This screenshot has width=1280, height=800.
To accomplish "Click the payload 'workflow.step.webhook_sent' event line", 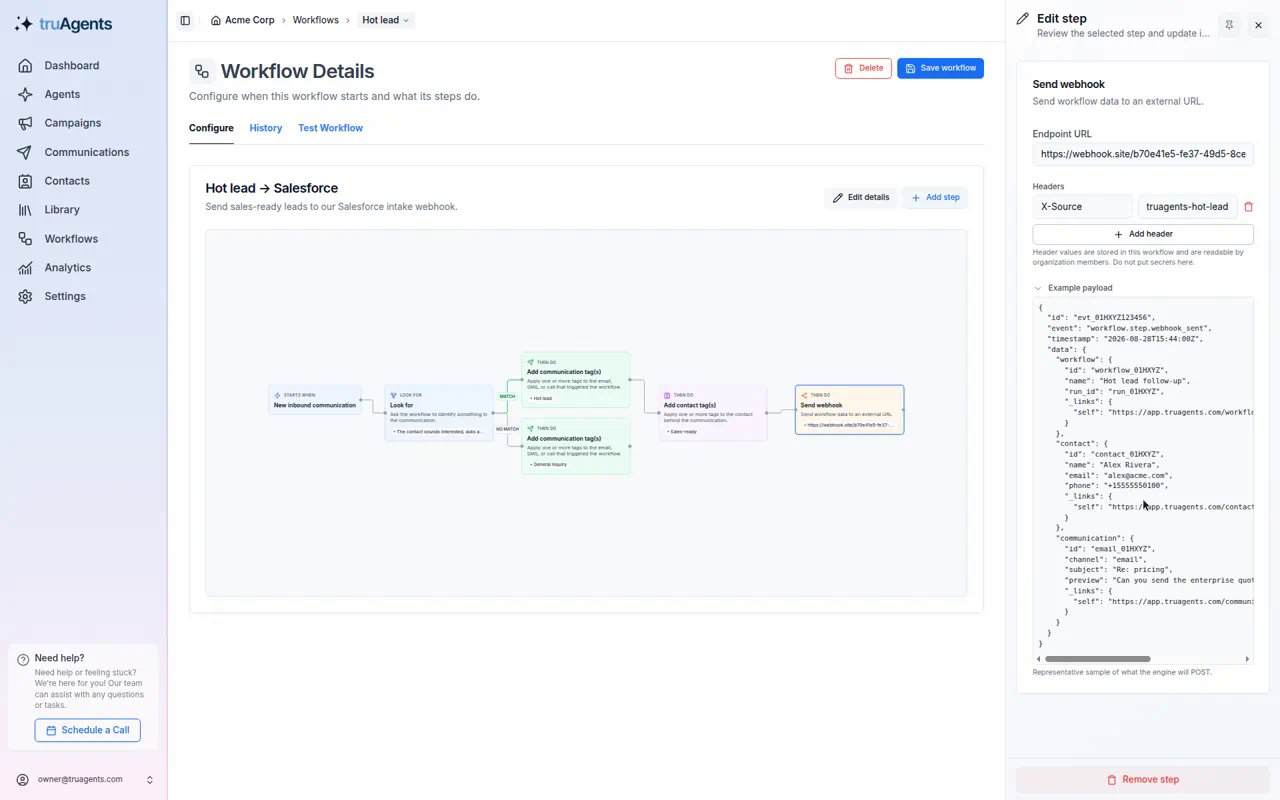I will click(x=1130, y=328).
